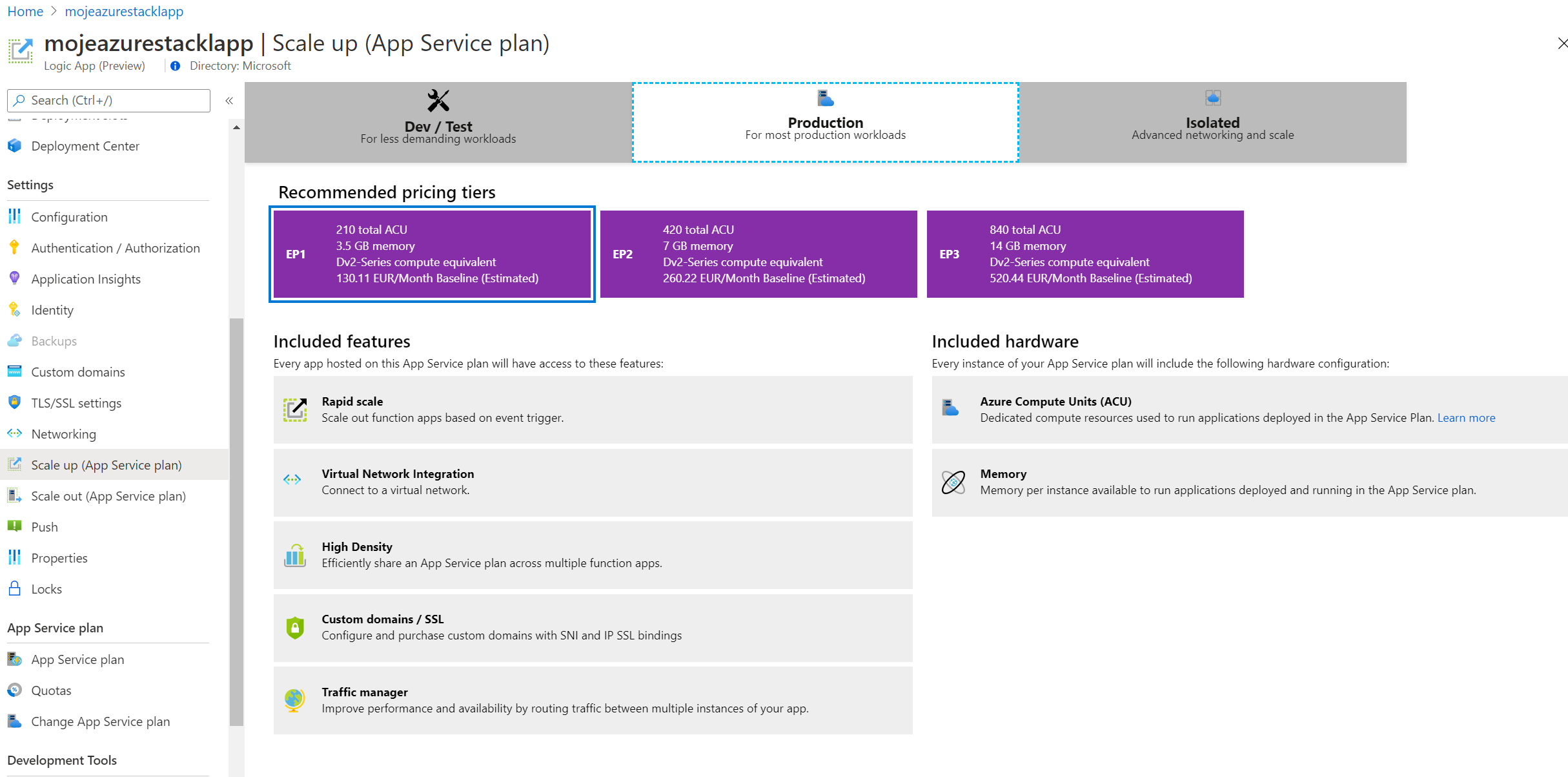Image resolution: width=1568 pixels, height=777 pixels.
Task: Click the TLS/SSL settings shield icon
Action: click(x=14, y=402)
